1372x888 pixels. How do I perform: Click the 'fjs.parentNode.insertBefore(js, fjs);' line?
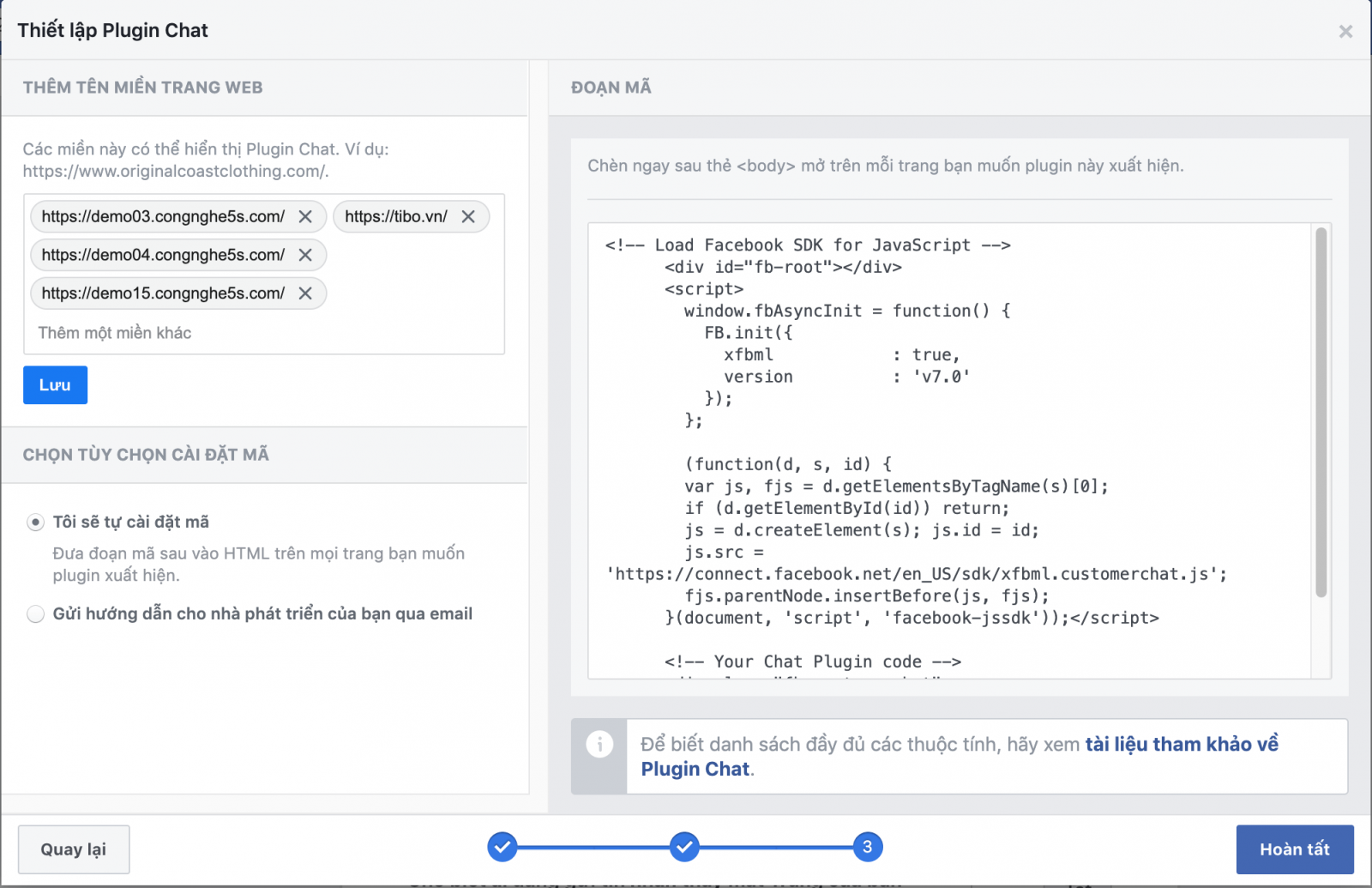click(867, 596)
